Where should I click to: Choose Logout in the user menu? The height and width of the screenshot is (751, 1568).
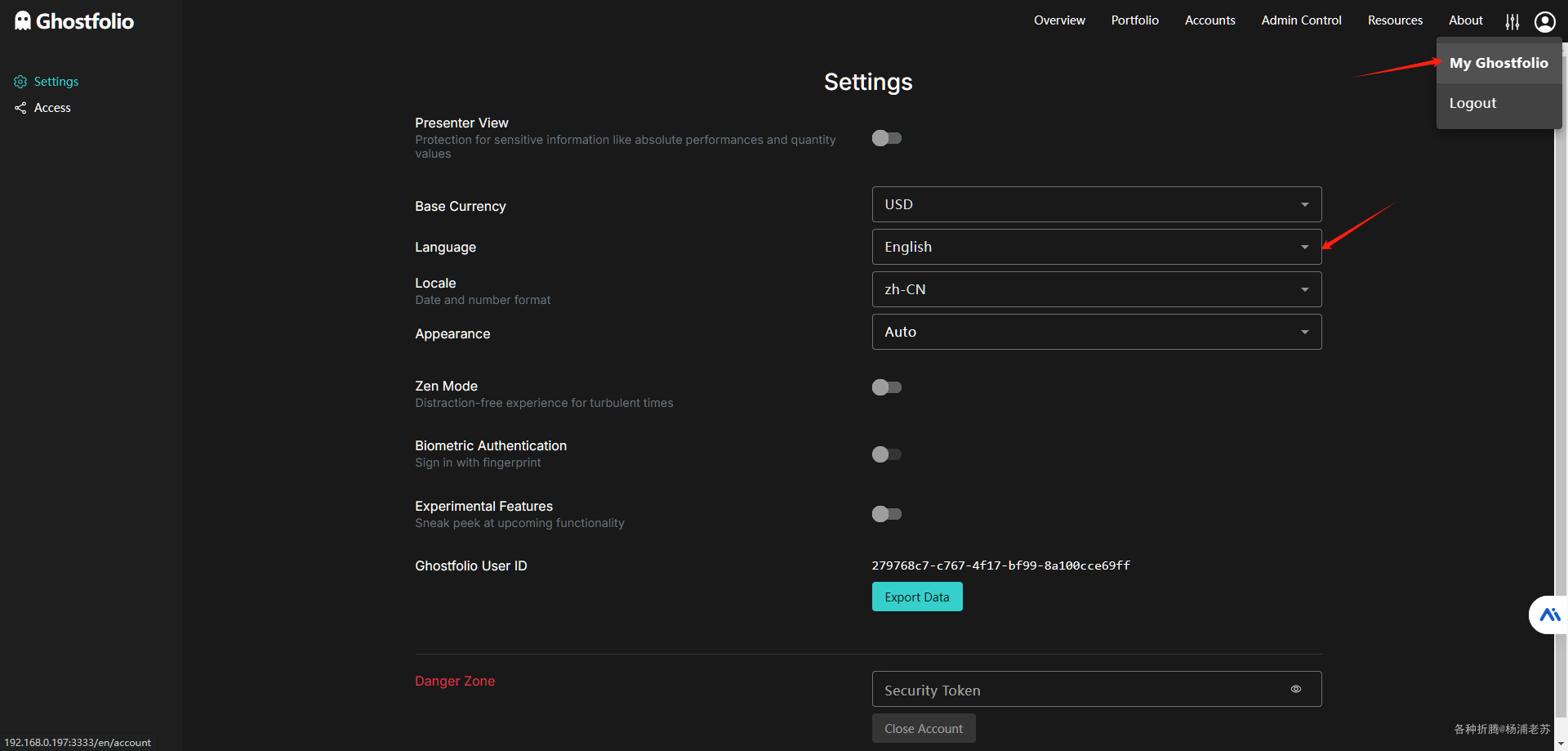(1472, 103)
